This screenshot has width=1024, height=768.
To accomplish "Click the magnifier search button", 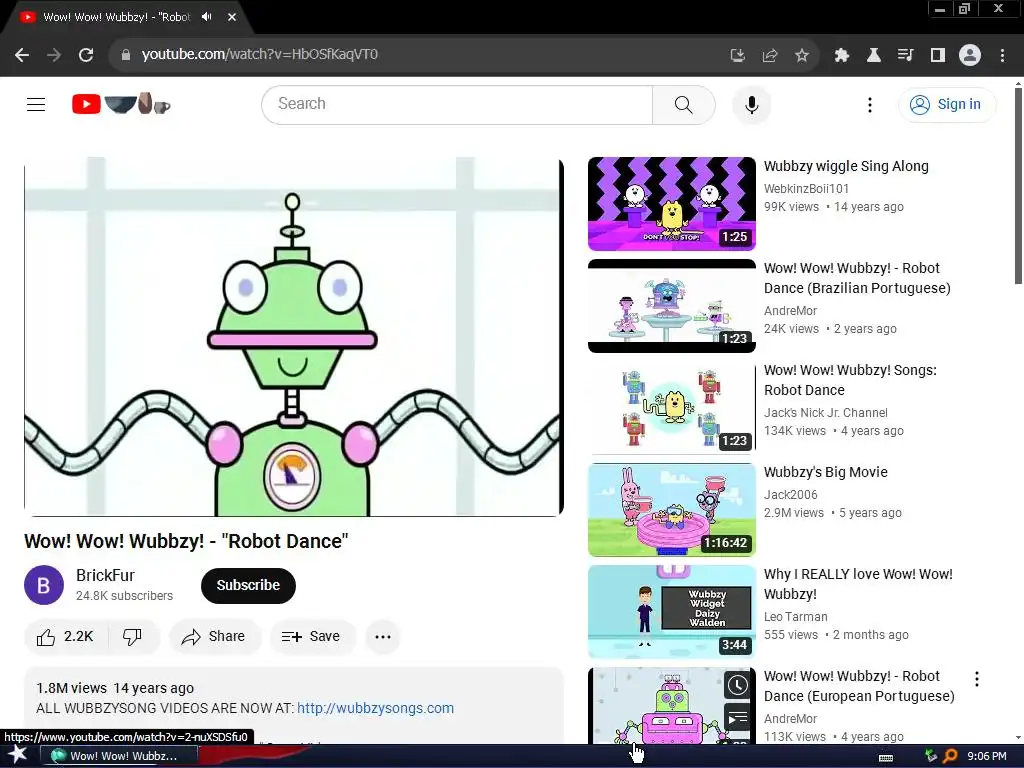I will [684, 104].
